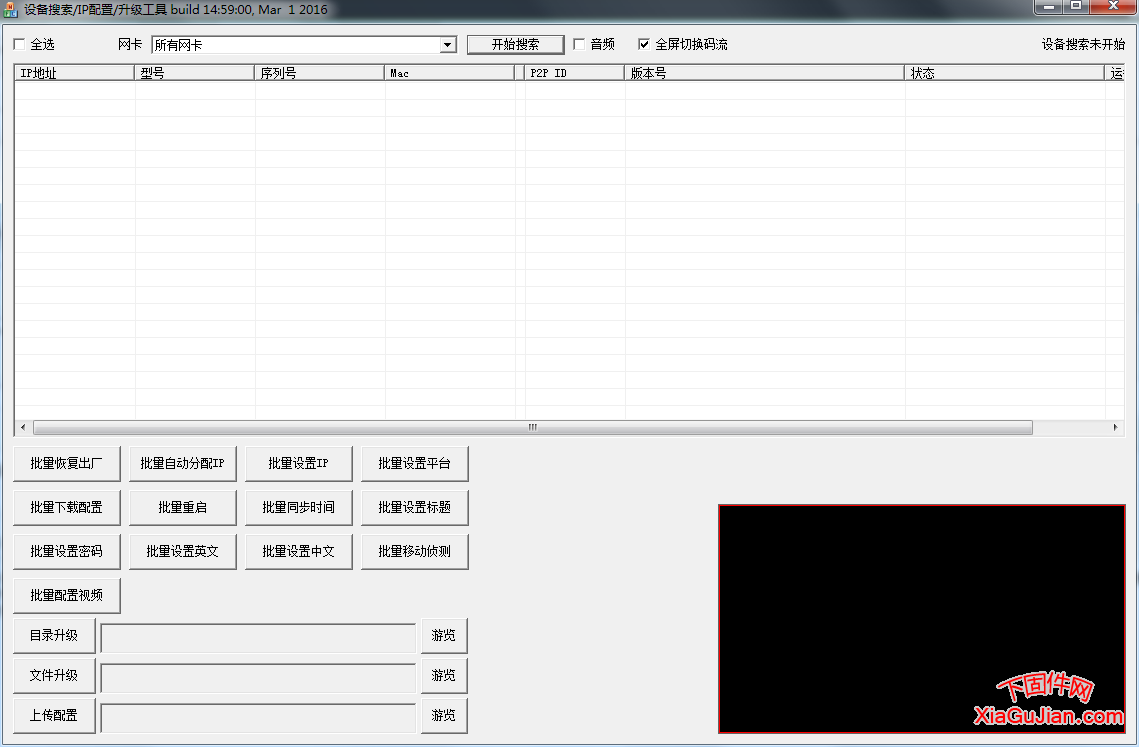Click the 批量设置平台 button
The image size is (1139, 747).
415,464
